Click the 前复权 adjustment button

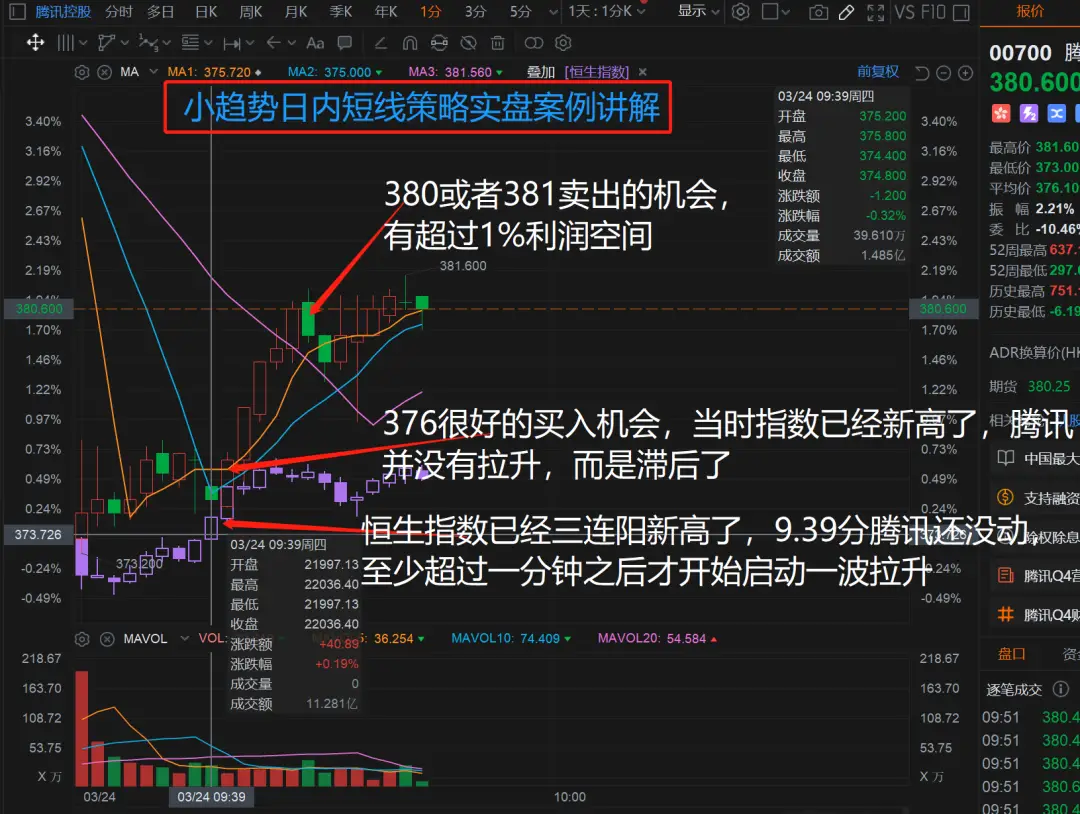click(x=878, y=72)
